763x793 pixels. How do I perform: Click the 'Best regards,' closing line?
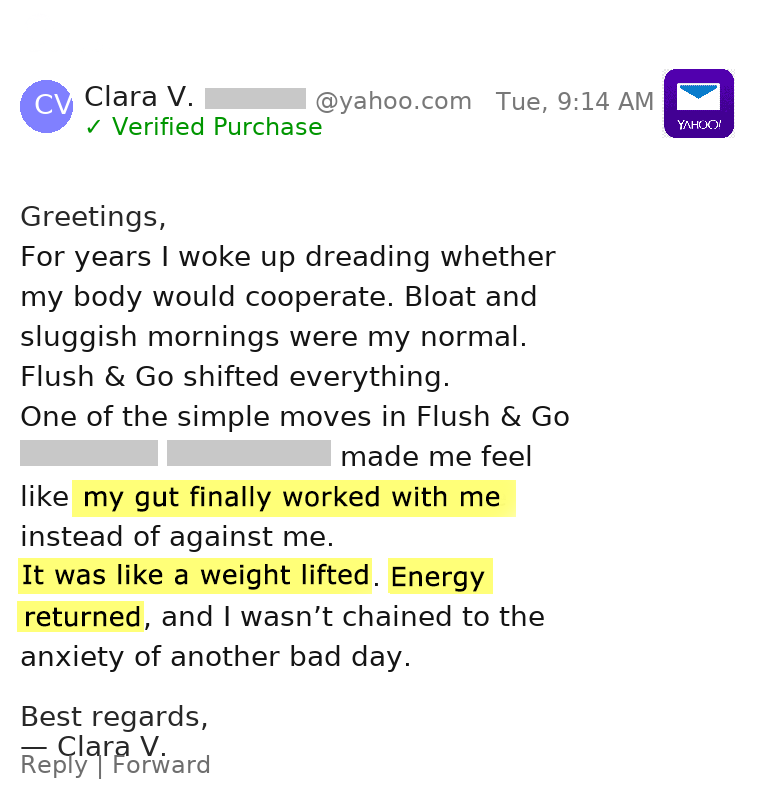(114, 717)
